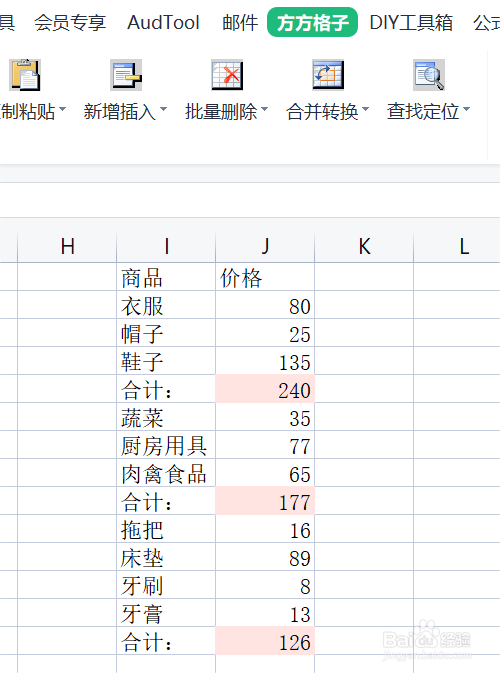Select the cell with value 80

point(265,305)
